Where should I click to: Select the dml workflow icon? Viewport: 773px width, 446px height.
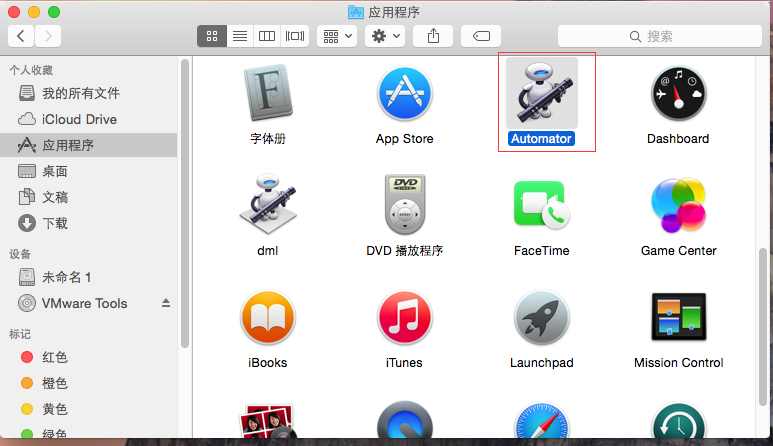(268, 204)
